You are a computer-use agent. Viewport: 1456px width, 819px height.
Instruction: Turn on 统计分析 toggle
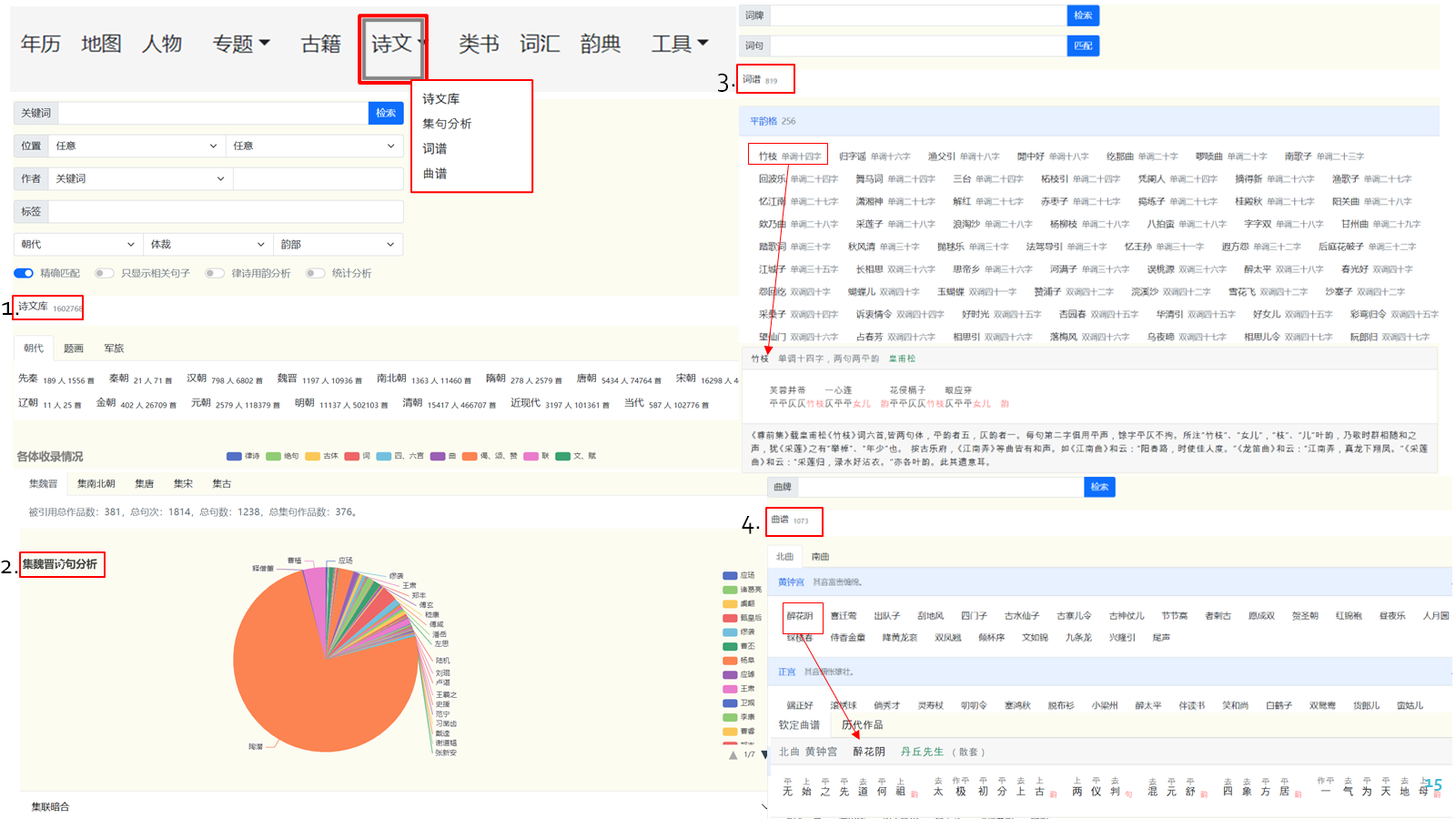click(x=315, y=273)
